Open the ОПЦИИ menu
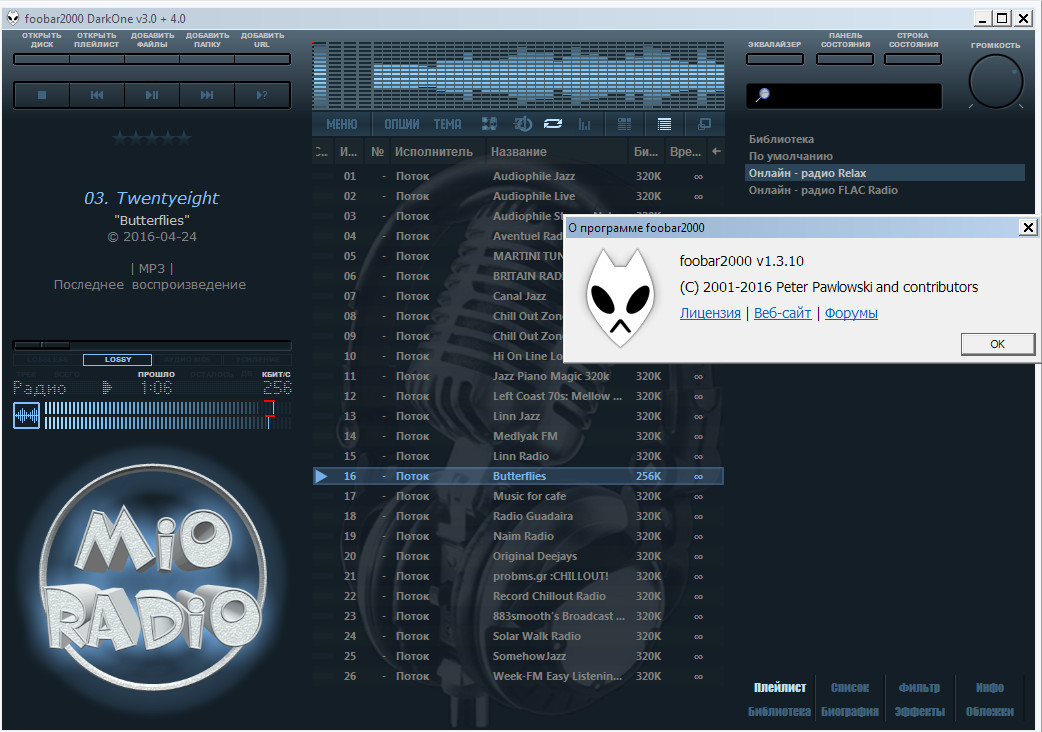The height and width of the screenshot is (732, 1042). (x=401, y=124)
